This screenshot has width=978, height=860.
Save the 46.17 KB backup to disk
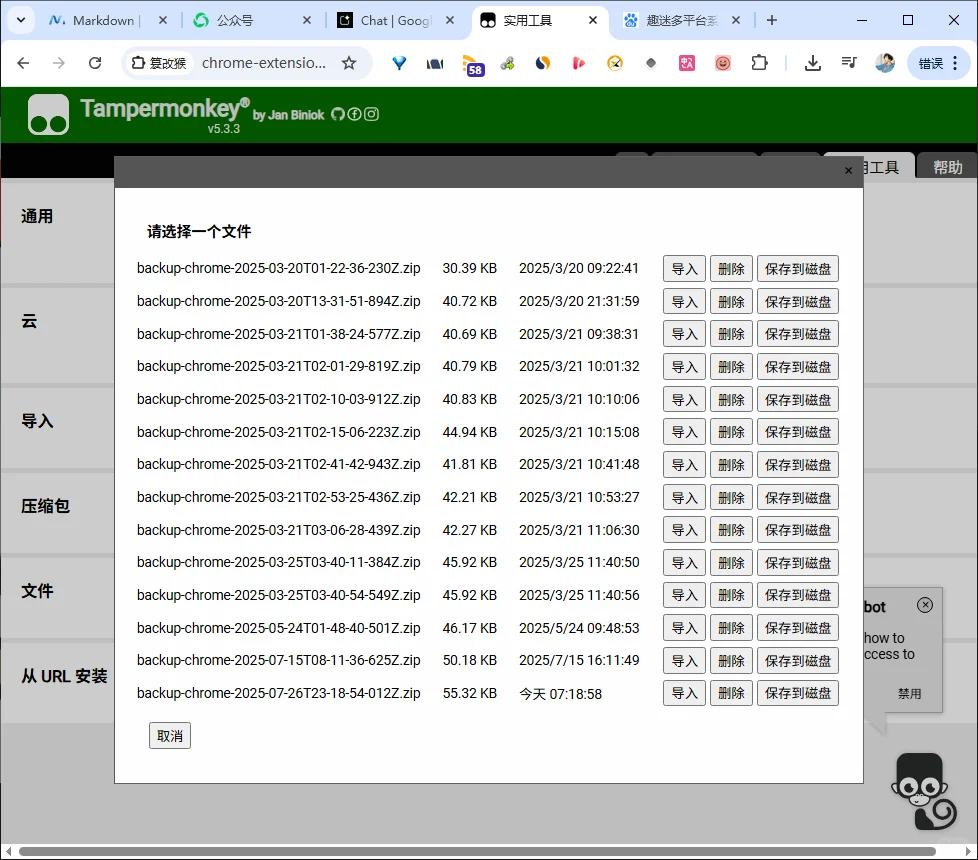[x=798, y=628]
